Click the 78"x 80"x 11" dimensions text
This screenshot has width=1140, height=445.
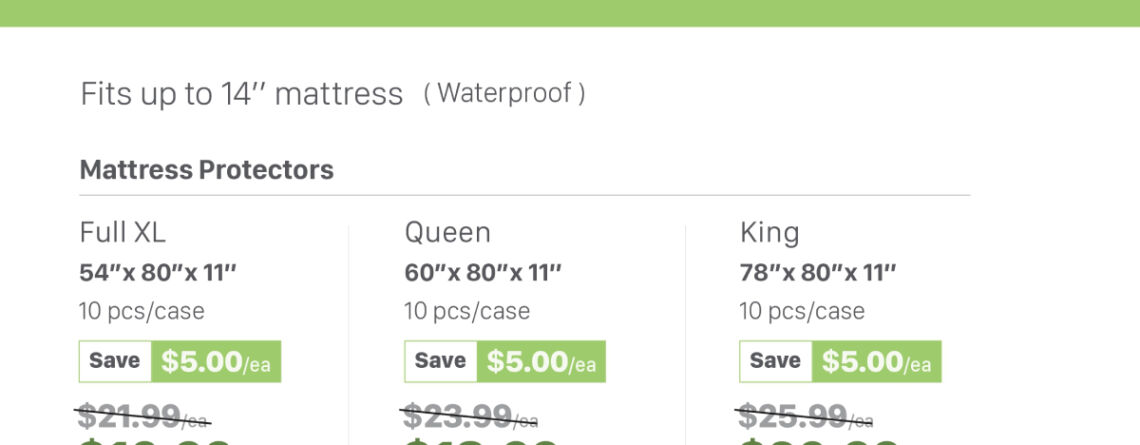[818, 272]
